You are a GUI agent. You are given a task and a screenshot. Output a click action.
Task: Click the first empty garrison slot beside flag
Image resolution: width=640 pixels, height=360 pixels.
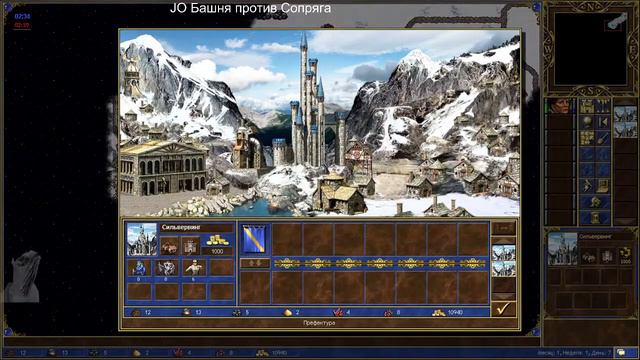[287, 239]
